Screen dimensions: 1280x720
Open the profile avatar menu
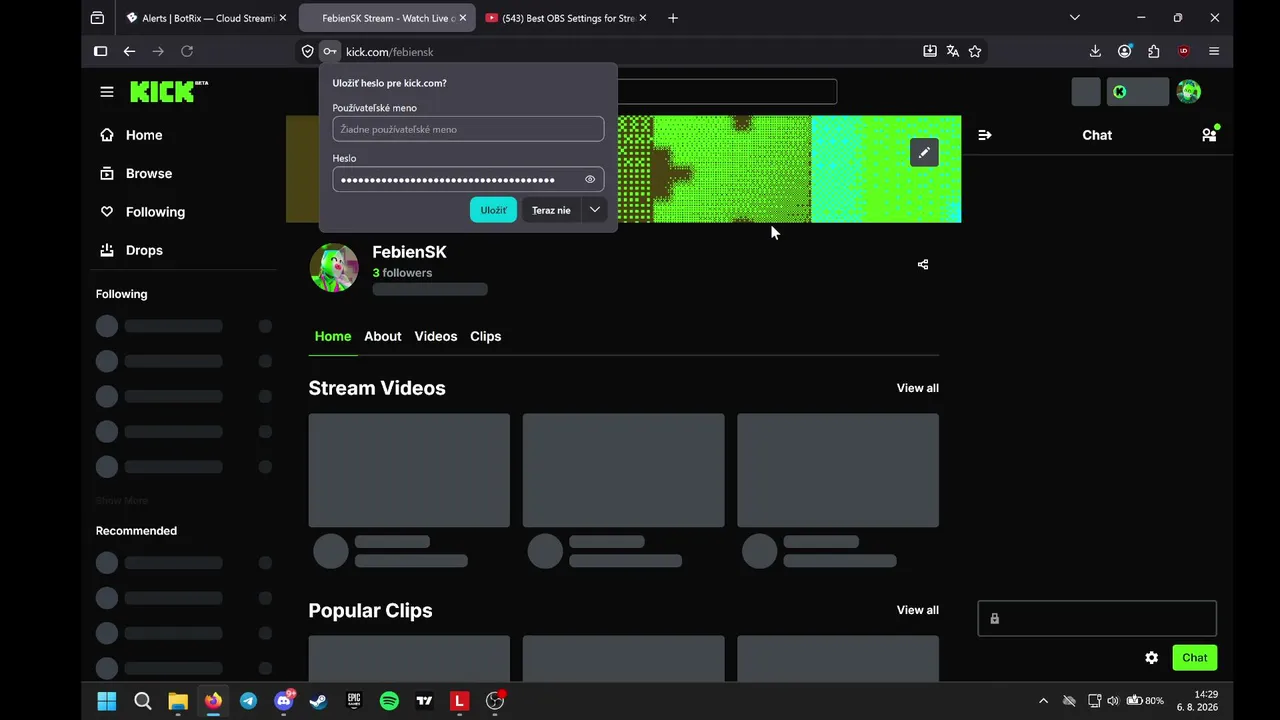click(1188, 92)
